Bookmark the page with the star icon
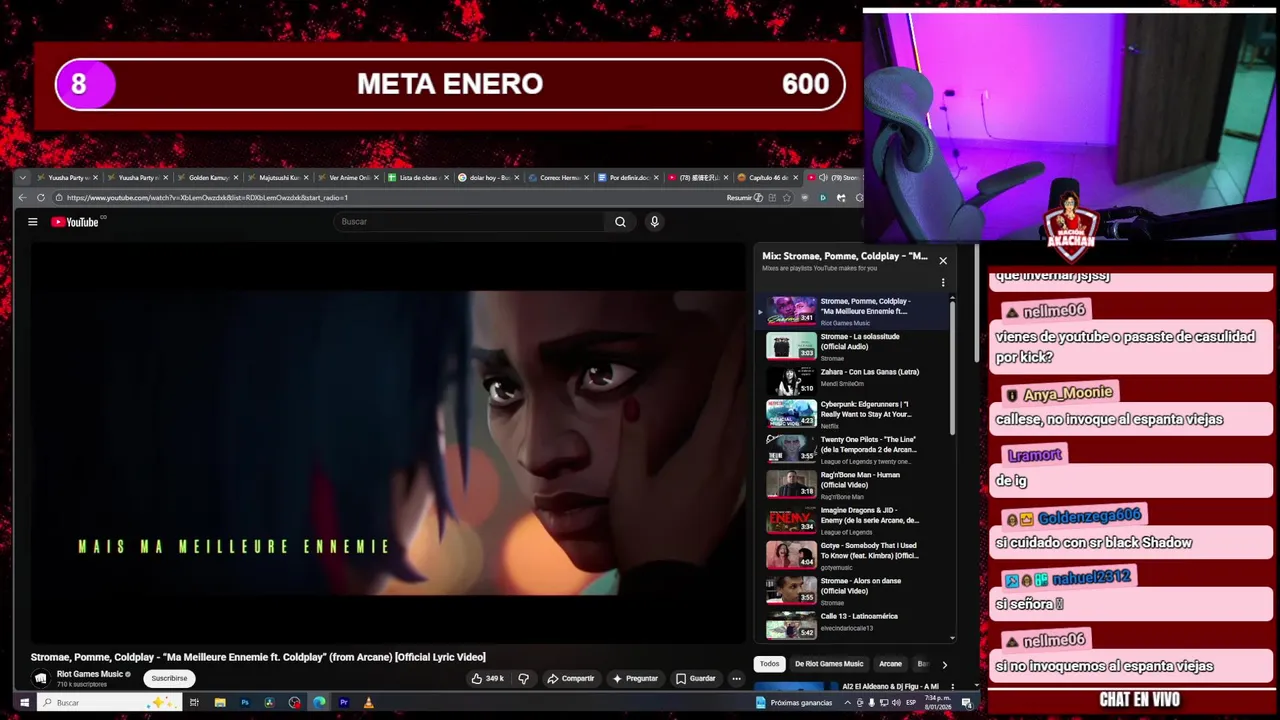Screen dimensions: 1280x720 coord(787,198)
